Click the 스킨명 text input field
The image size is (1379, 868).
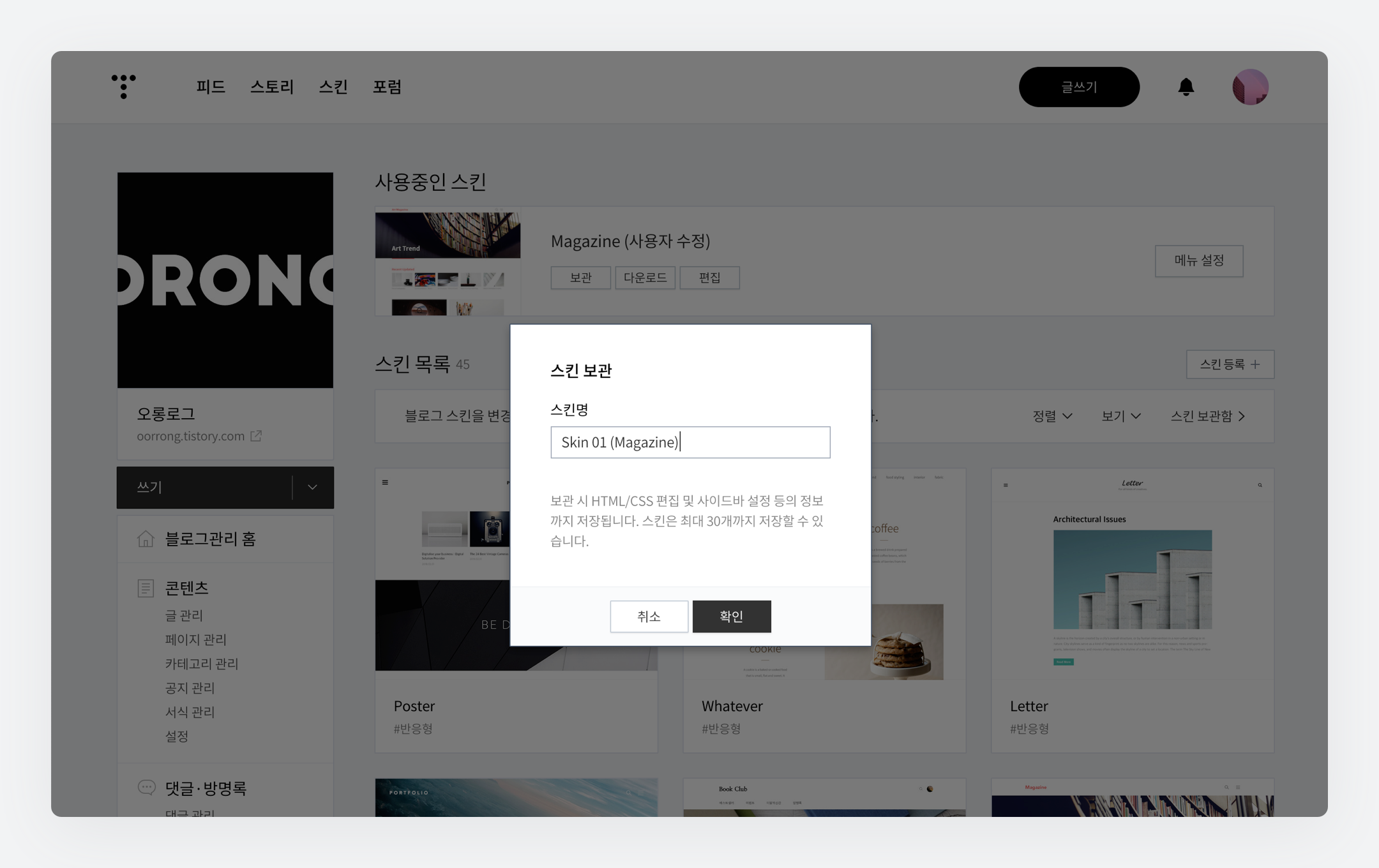690,442
